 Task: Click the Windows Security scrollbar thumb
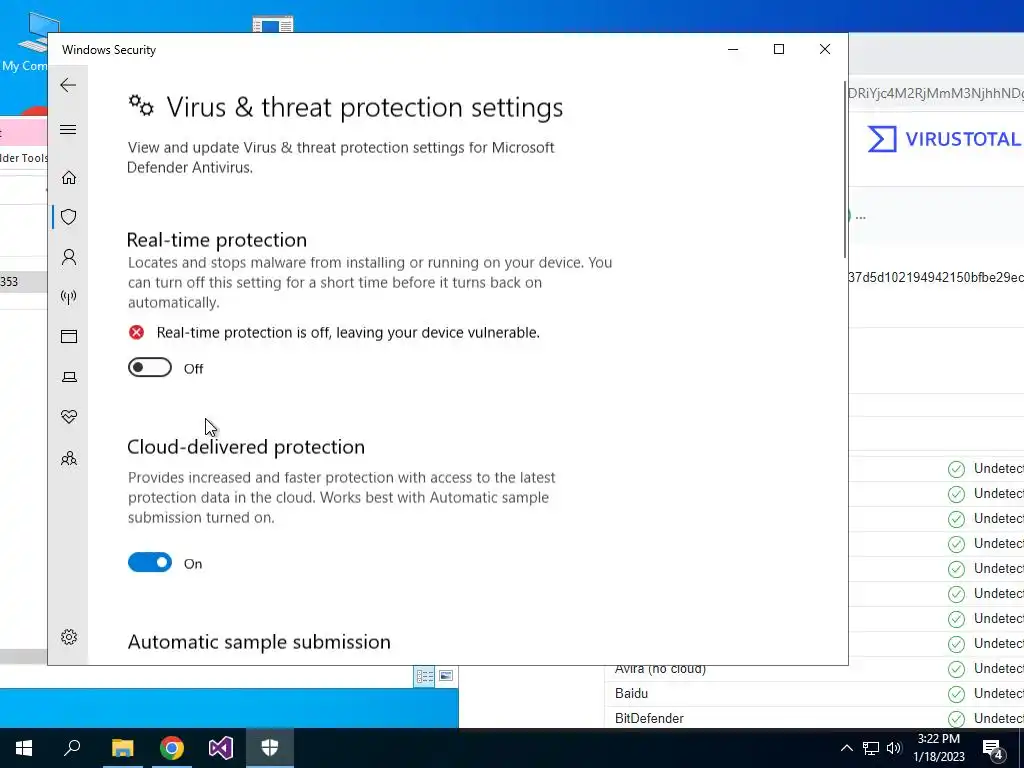(845, 170)
